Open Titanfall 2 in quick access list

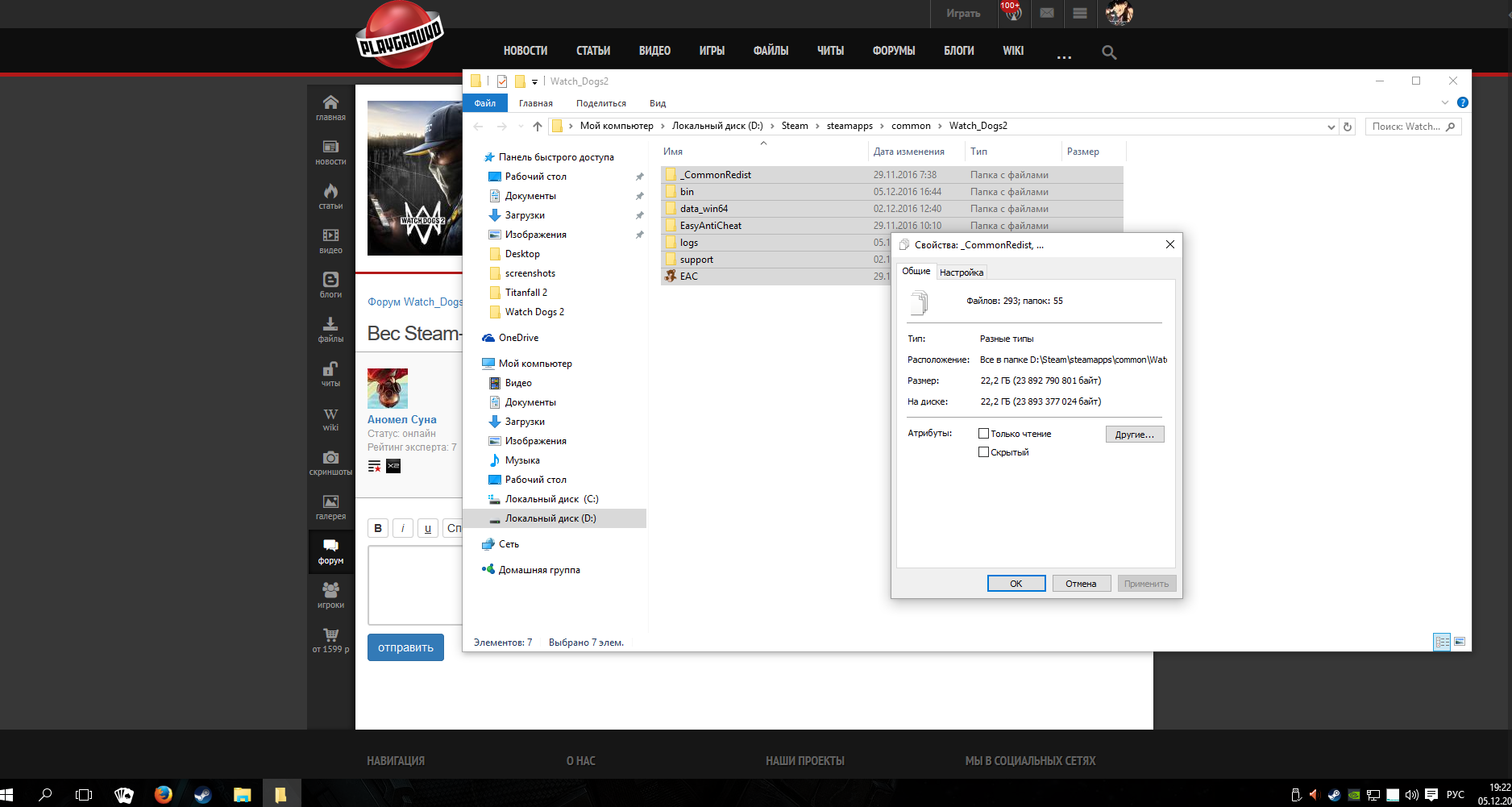[x=526, y=293]
